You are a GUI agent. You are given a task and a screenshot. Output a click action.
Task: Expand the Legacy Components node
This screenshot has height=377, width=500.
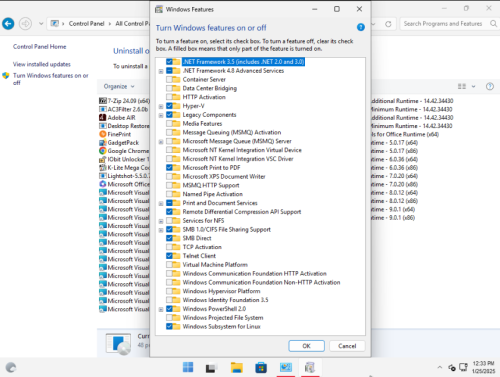click(x=161, y=115)
